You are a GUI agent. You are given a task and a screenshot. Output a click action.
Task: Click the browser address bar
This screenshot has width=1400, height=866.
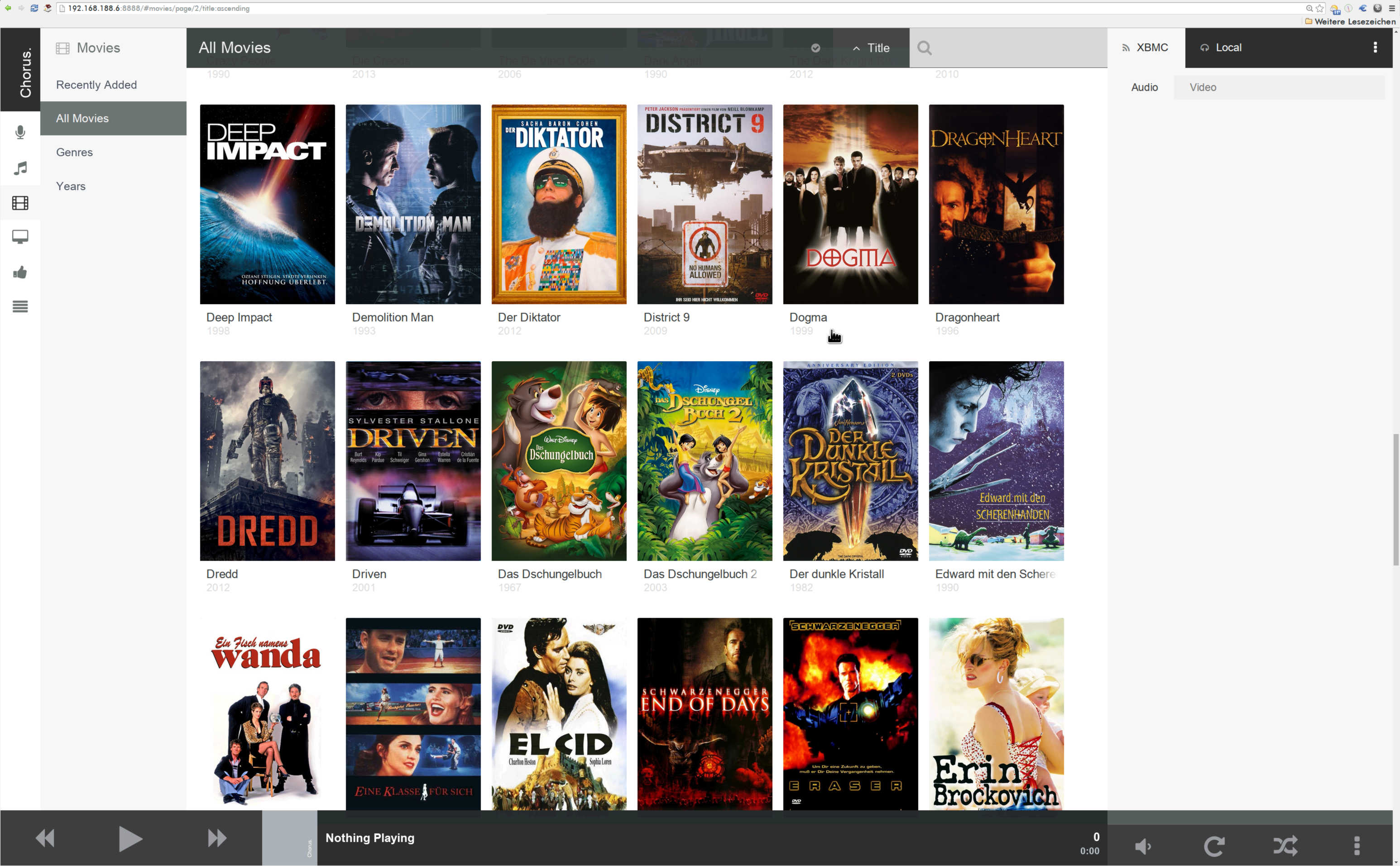(682, 8)
